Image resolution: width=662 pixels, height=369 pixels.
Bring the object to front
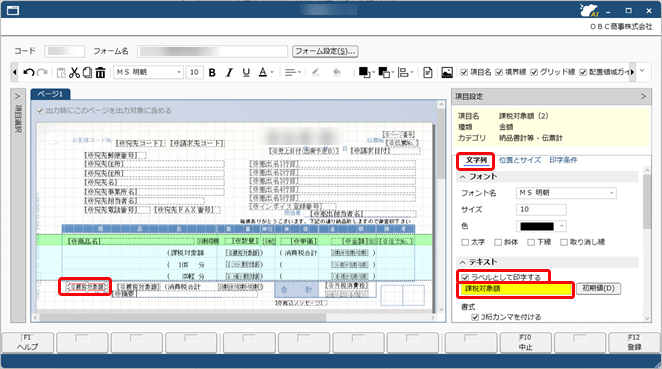364,73
